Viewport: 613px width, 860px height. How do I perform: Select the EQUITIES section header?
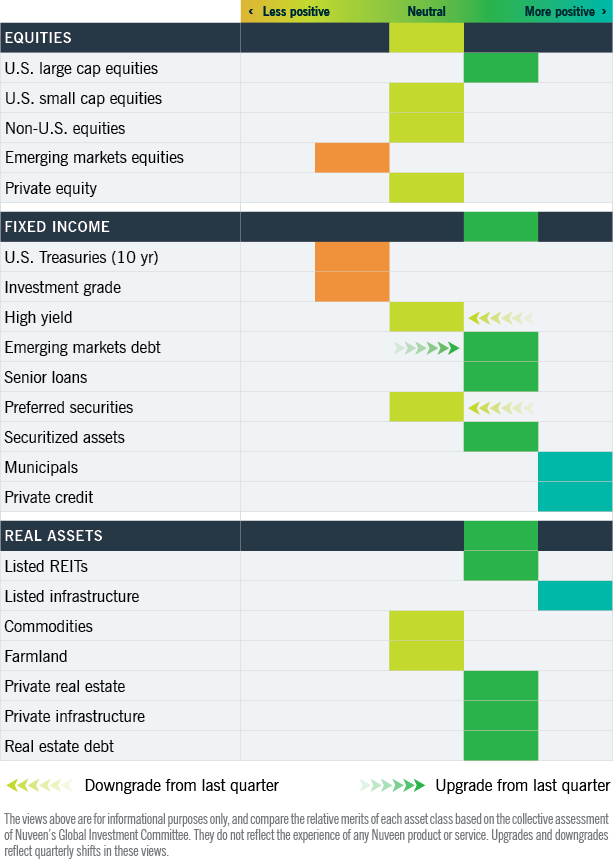click(x=38, y=38)
